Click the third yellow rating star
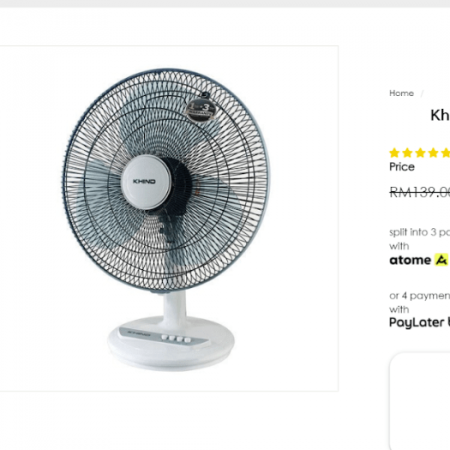This screenshot has width=450, height=450. coord(420,153)
